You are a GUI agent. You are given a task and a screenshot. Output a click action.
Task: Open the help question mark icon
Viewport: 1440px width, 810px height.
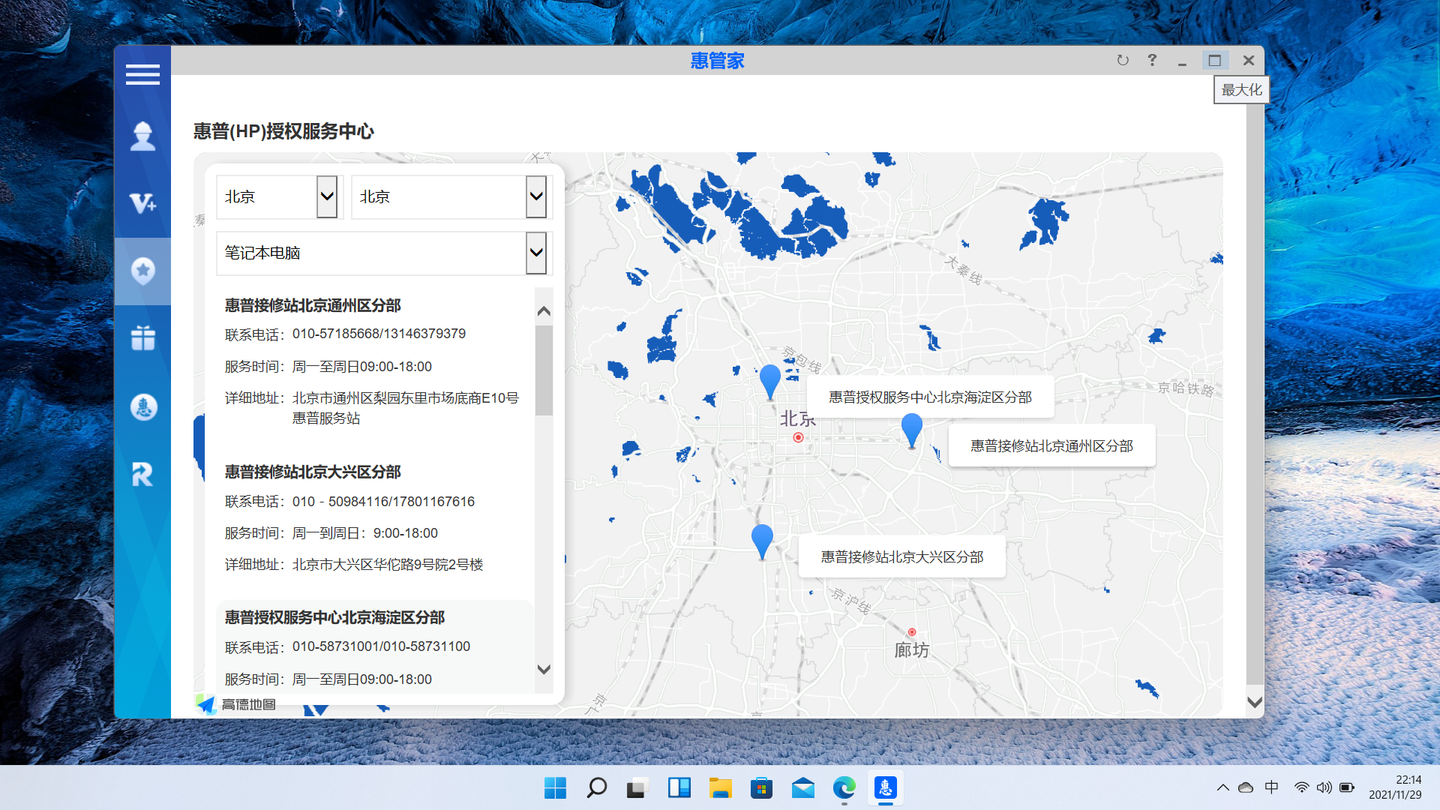click(x=1152, y=60)
